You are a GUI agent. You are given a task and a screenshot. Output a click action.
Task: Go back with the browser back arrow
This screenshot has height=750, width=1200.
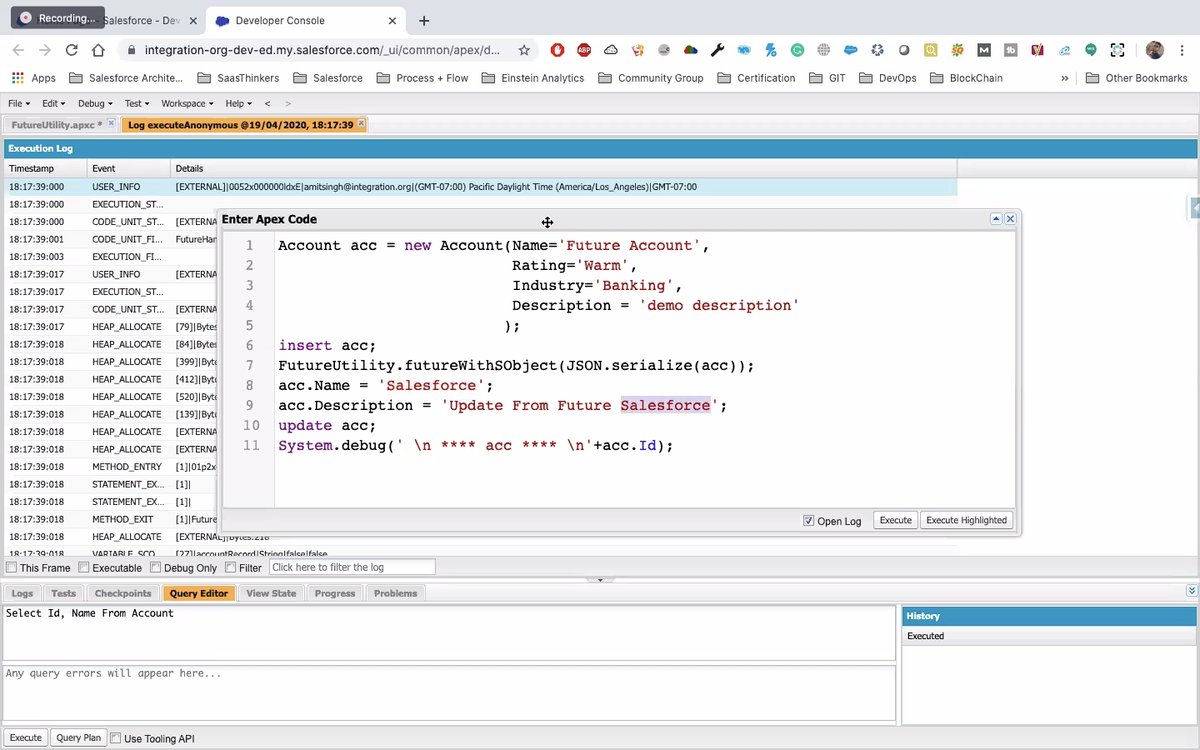coord(18,50)
